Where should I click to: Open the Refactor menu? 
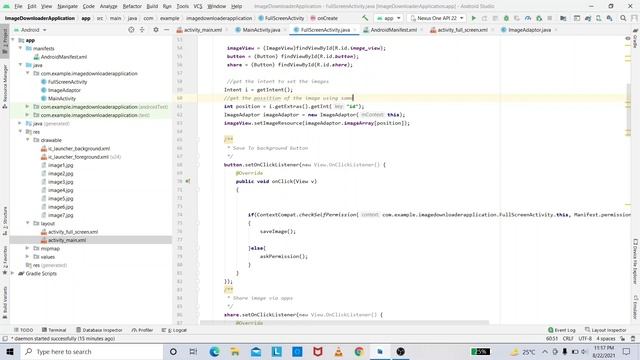click(x=132, y=6)
